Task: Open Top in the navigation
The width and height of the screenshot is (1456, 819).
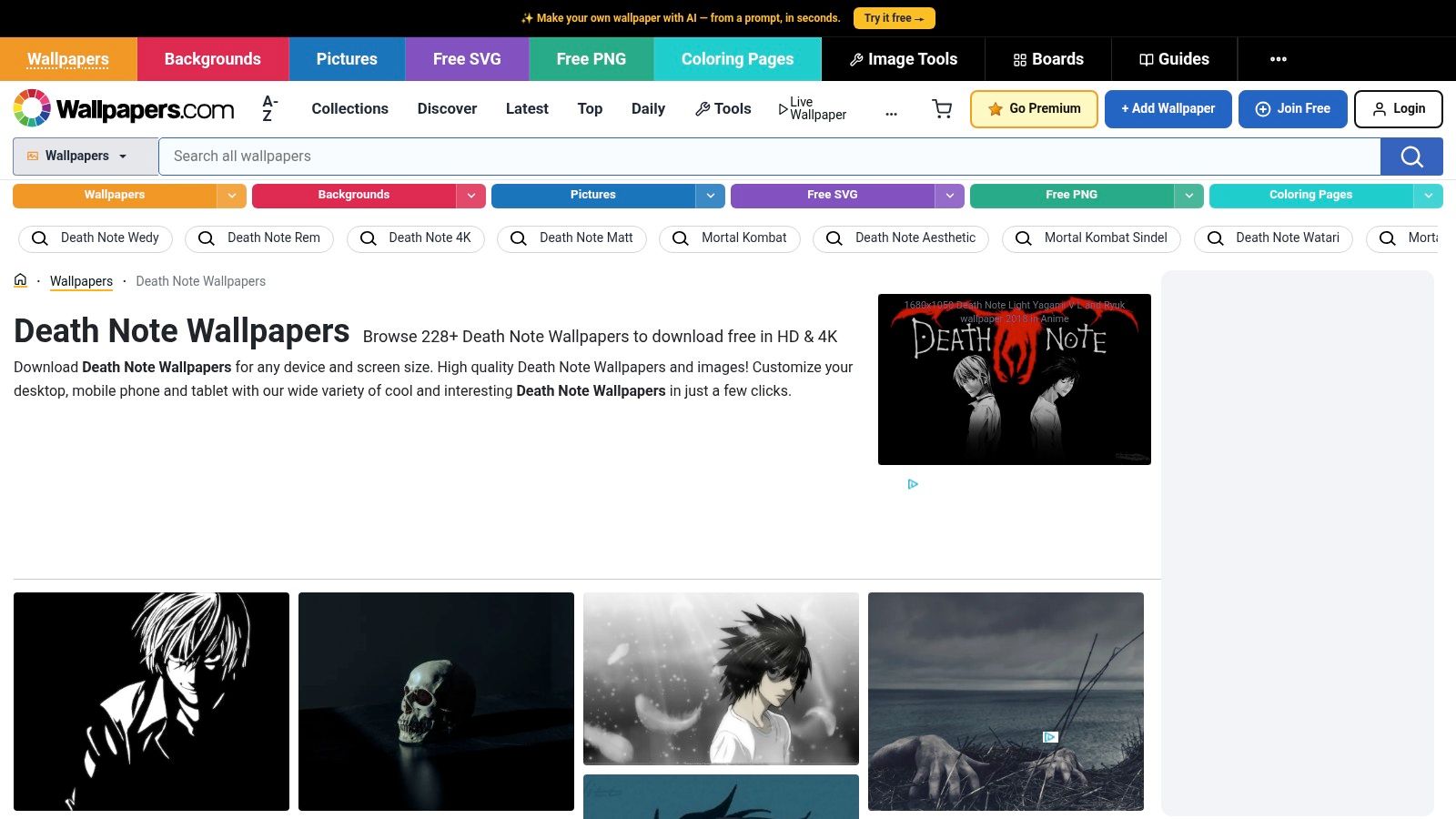Action: (590, 108)
